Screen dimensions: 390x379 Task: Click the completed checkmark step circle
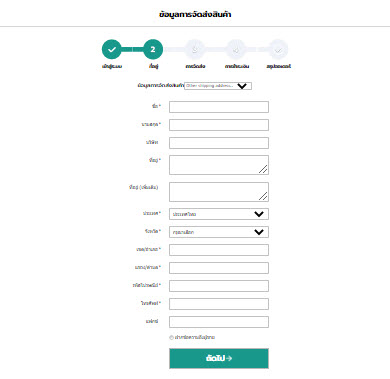[x=112, y=49]
